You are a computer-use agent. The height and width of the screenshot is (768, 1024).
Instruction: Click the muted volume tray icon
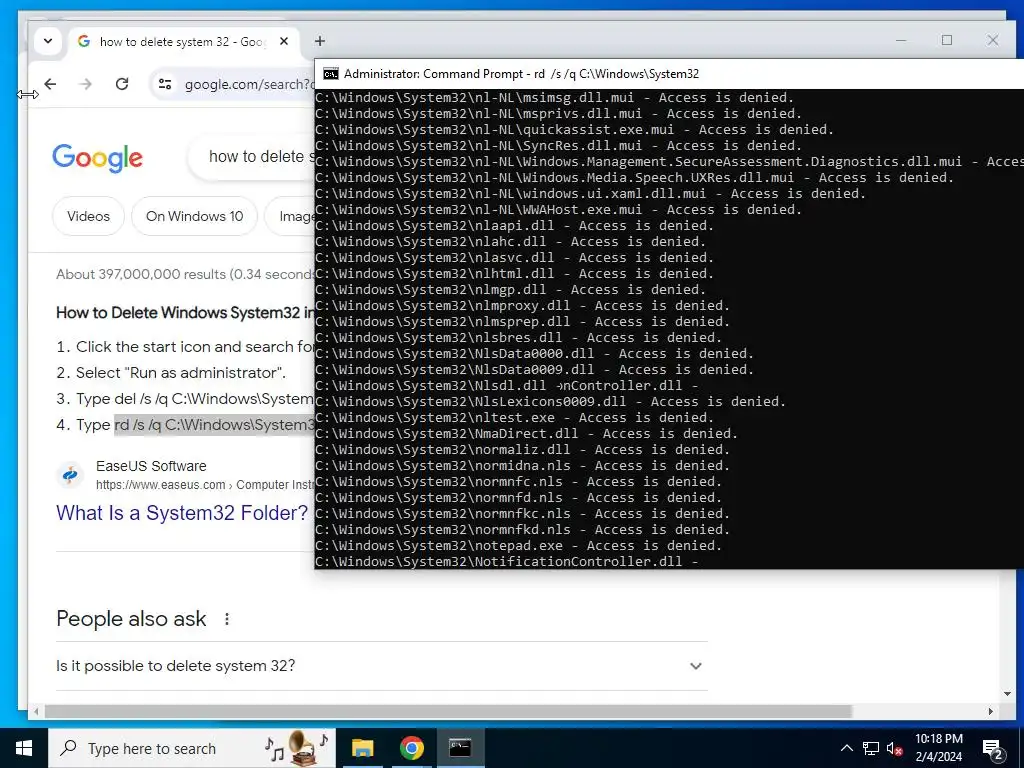tap(895, 748)
